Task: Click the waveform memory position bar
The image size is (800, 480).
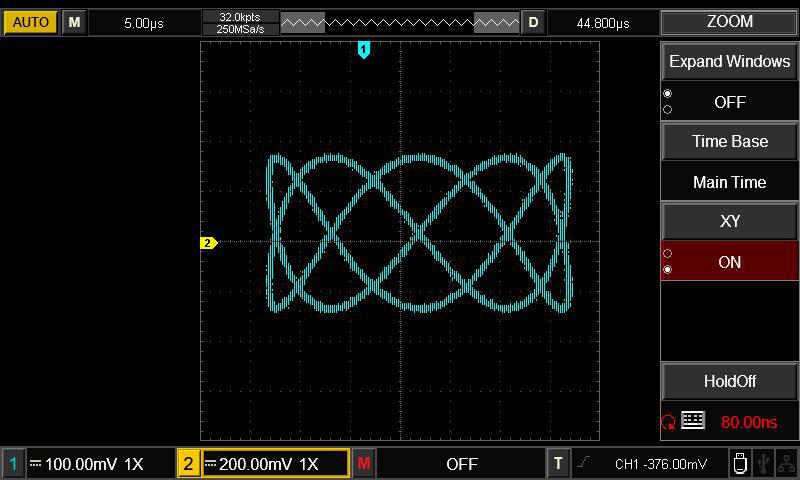Action: coord(400,22)
